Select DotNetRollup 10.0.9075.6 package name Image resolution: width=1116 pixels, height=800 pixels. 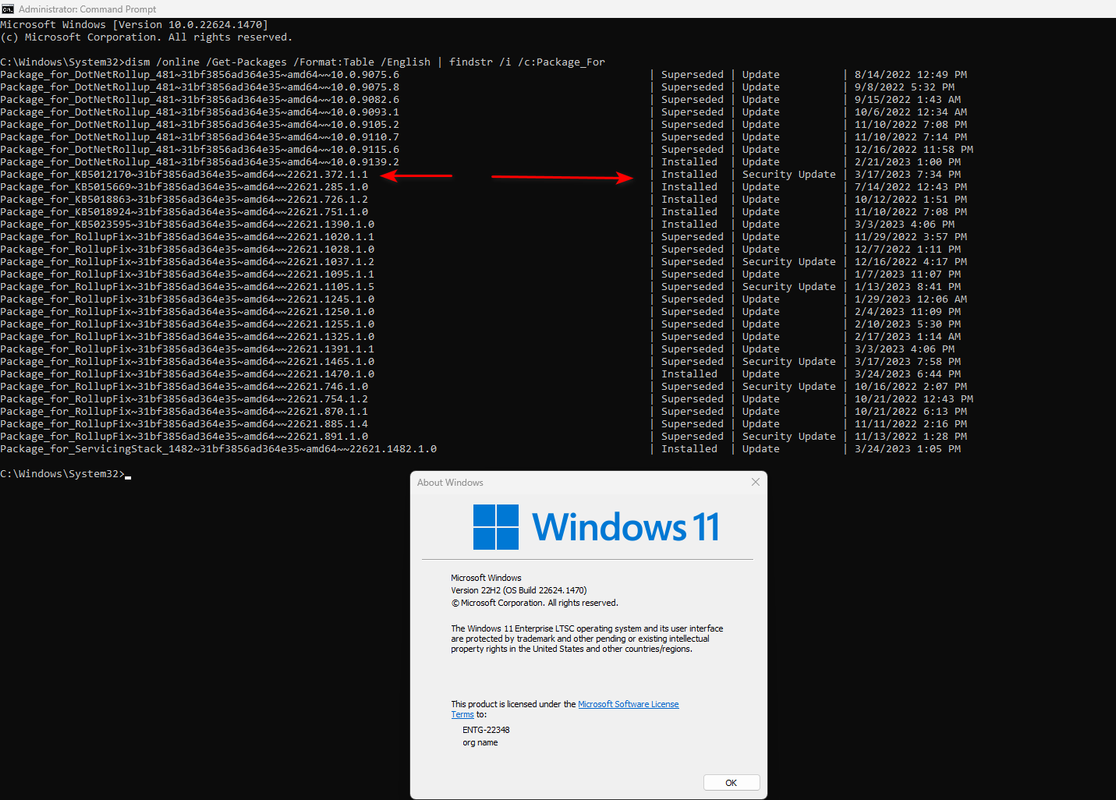pos(200,75)
